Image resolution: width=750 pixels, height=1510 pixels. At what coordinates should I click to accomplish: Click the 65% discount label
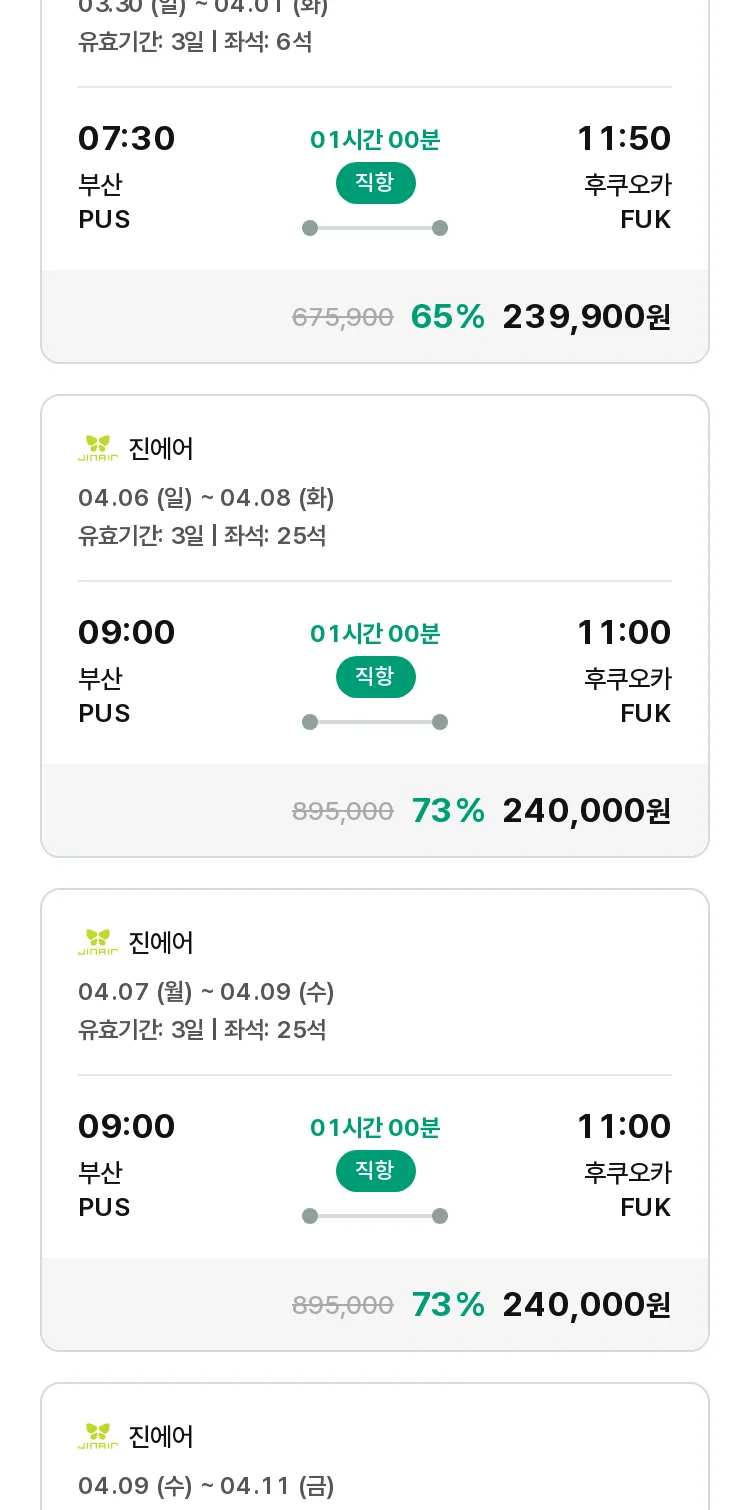[447, 317]
